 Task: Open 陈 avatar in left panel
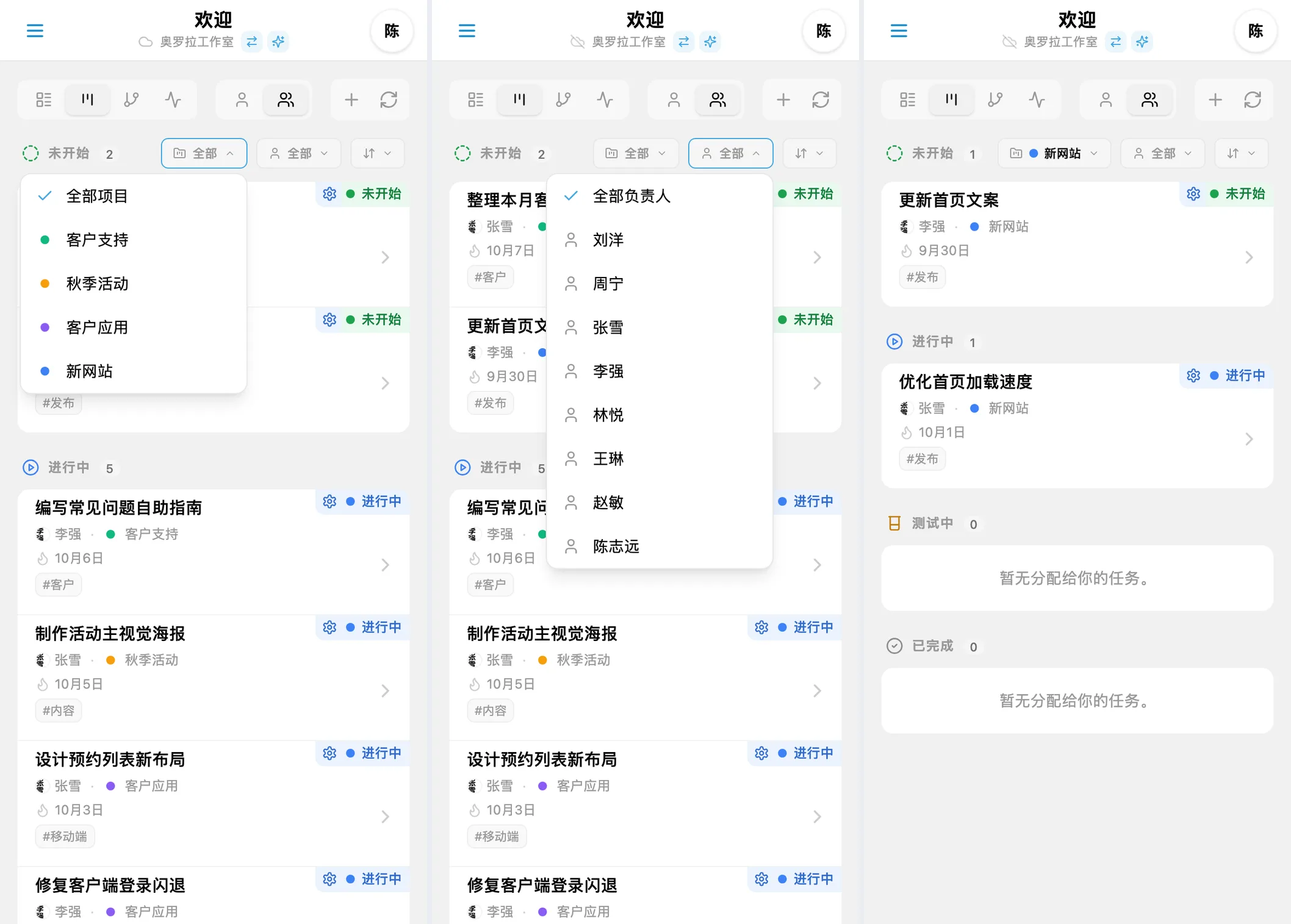coord(392,30)
